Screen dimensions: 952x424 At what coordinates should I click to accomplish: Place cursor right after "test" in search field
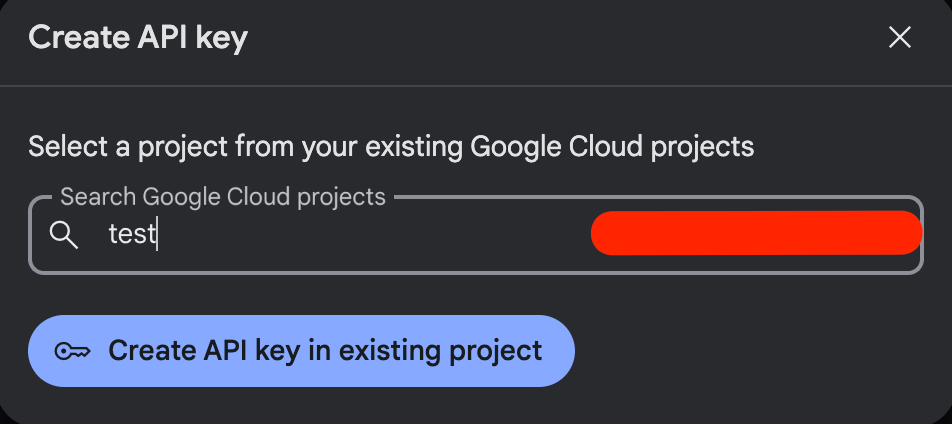tap(158, 234)
